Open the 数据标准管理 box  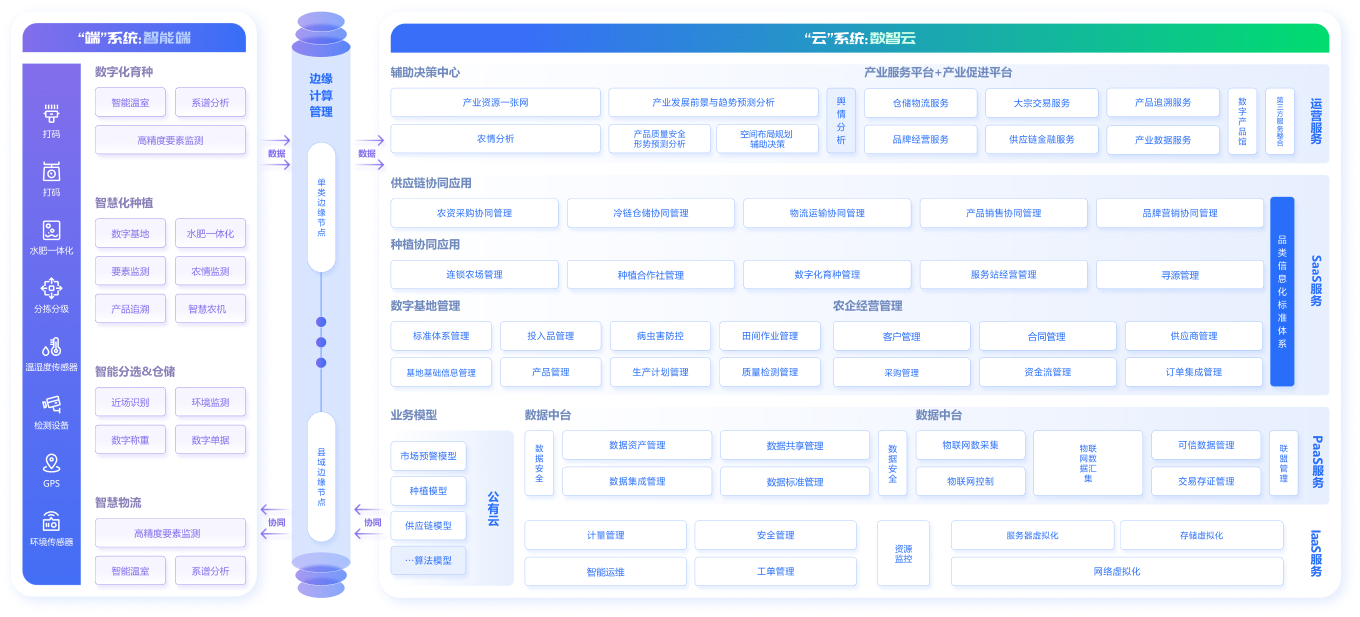pos(795,481)
